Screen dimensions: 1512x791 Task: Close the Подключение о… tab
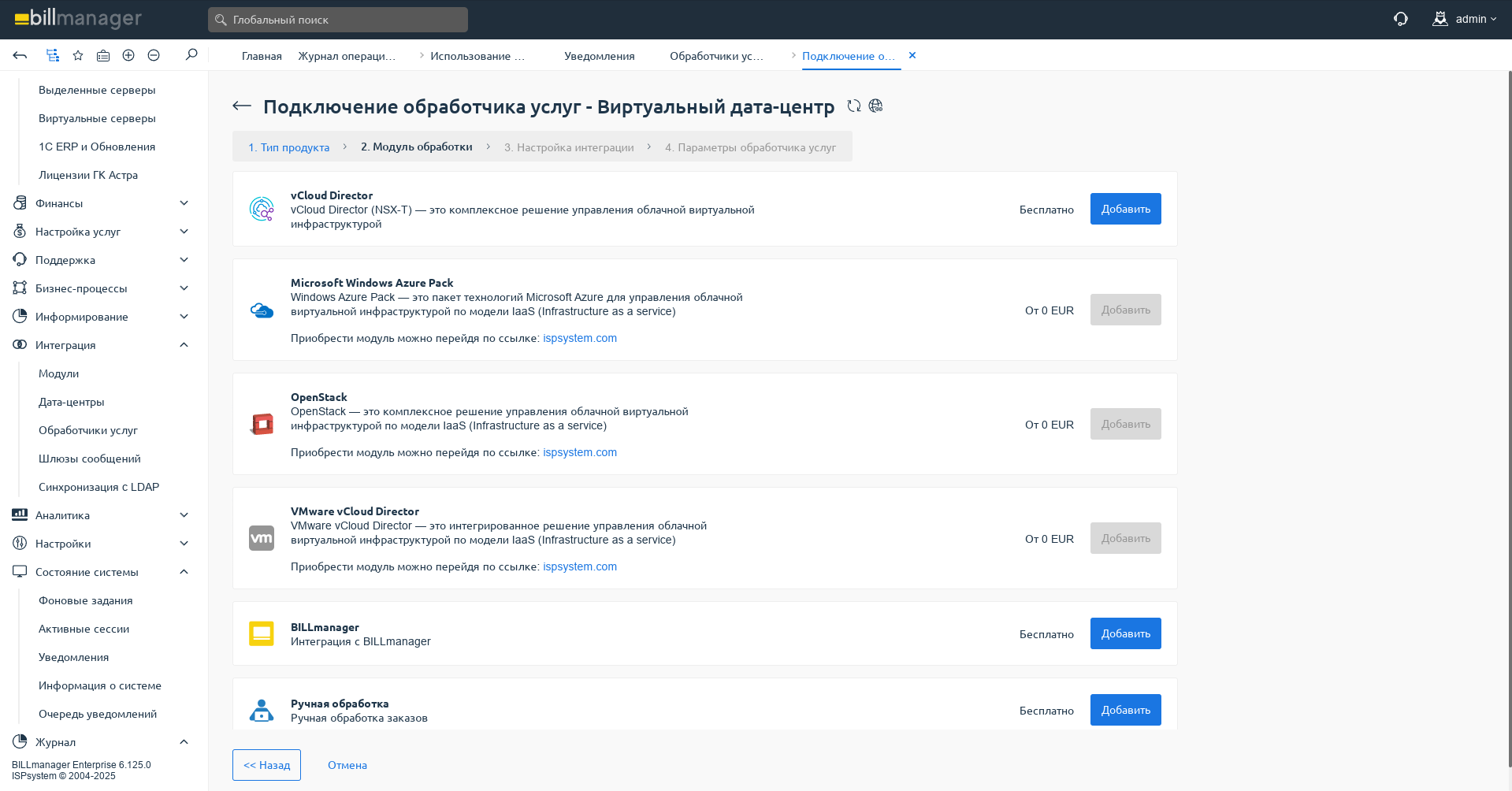pyautogui.click(x=912, y=55)
